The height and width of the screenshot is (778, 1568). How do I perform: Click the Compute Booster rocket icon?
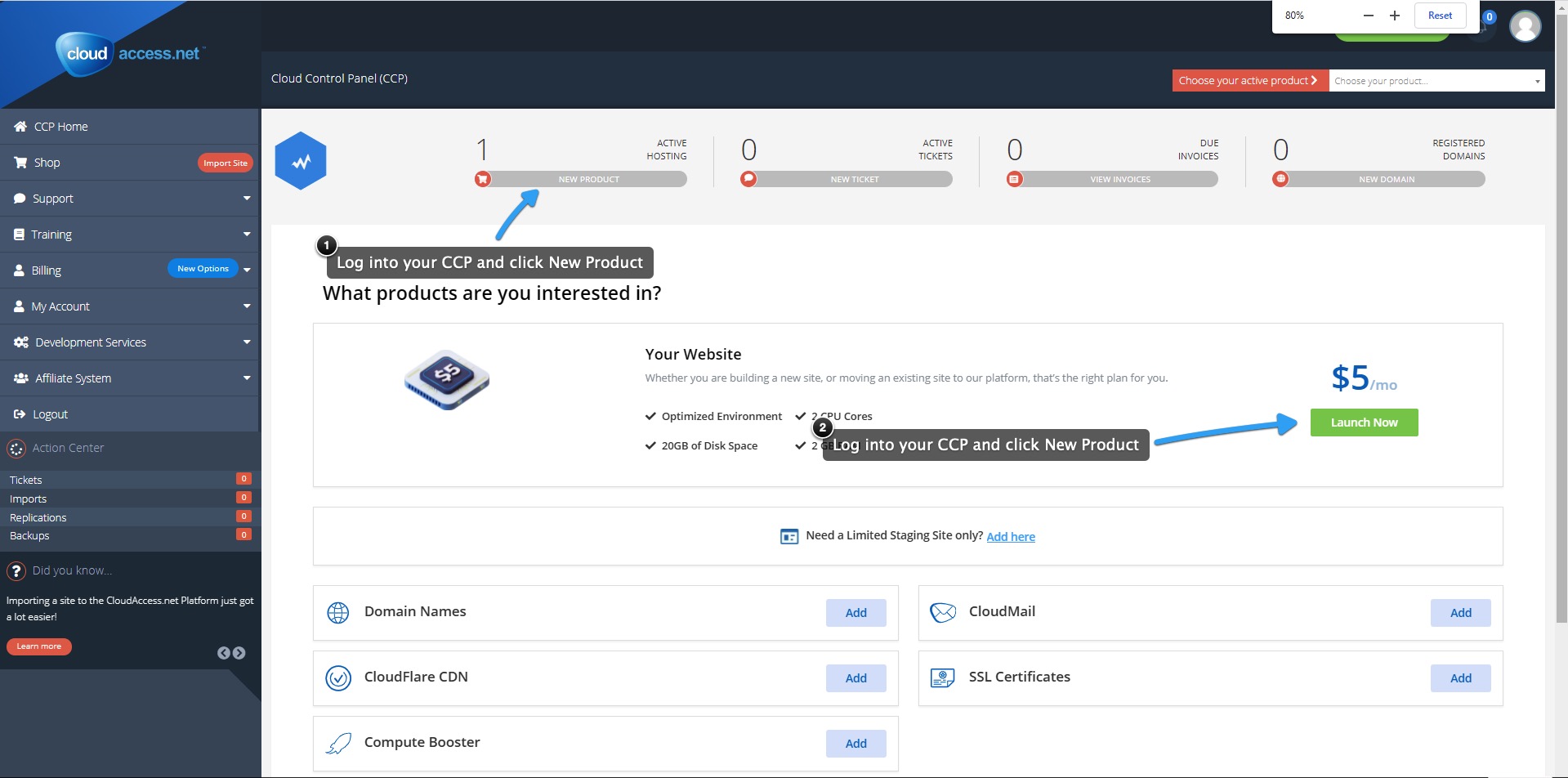[x=338, y=743]
